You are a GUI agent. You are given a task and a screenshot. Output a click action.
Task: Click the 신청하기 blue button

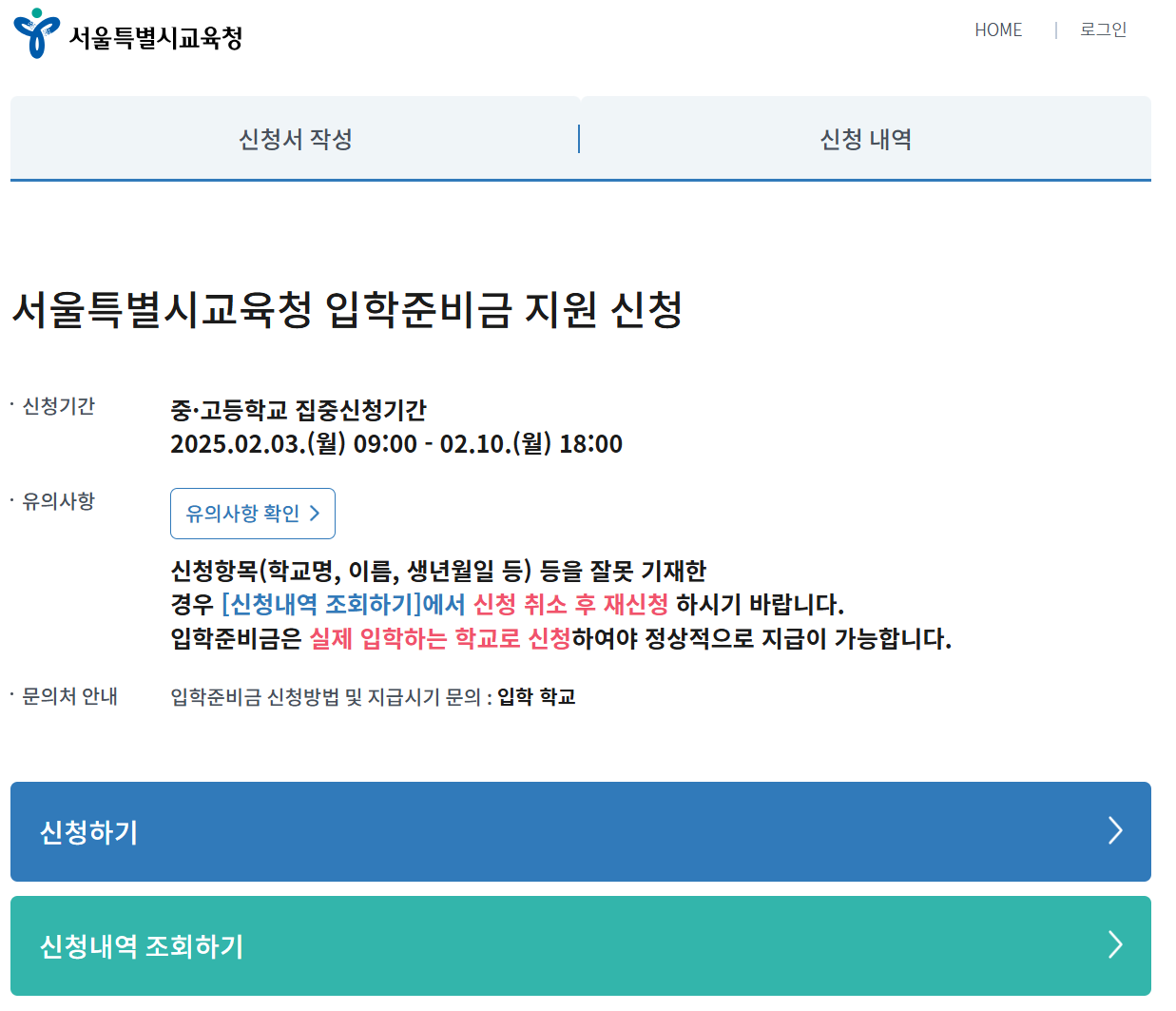pos(581,831)
